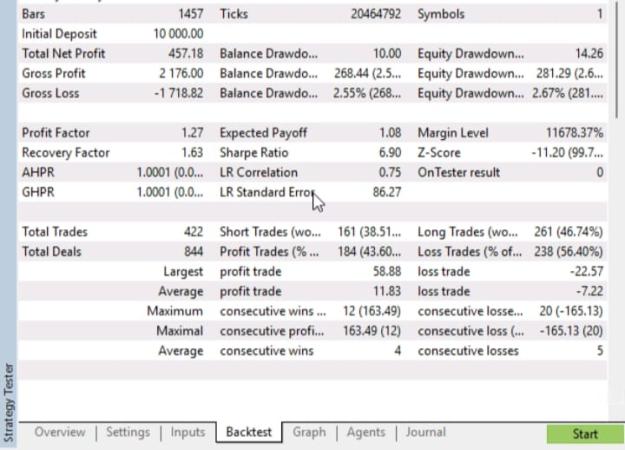Open the Inputs tab
This screenshot has height=450, width=625.
tap(188, 432)
